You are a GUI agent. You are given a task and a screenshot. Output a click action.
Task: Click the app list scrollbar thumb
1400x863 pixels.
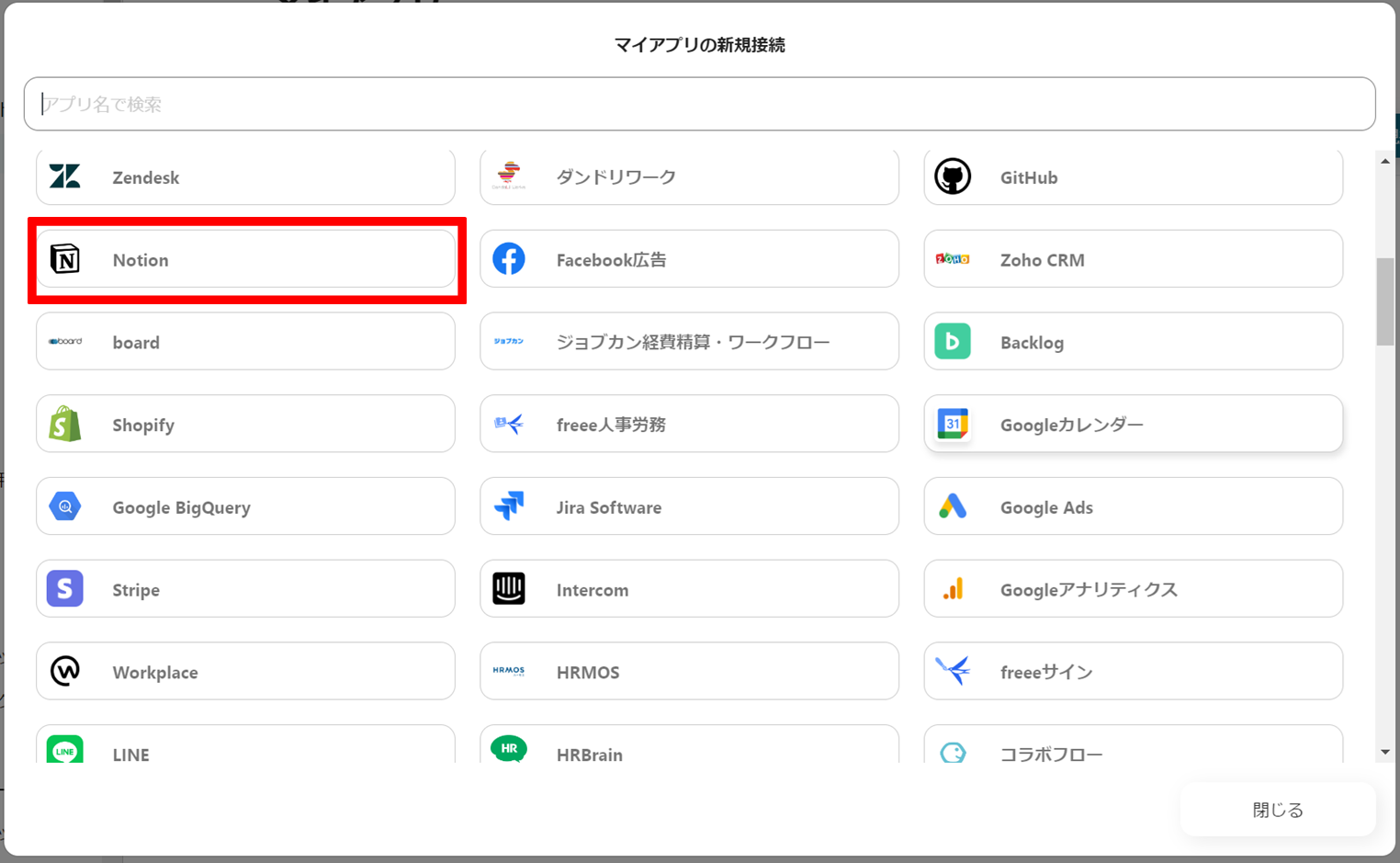tap(1385, 302)
